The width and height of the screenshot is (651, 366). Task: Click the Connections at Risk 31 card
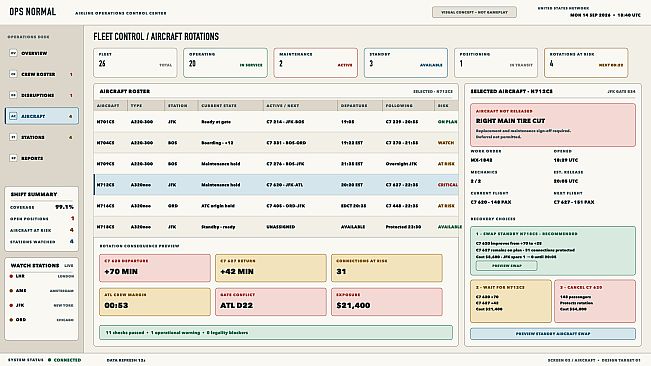pos(387,268)
